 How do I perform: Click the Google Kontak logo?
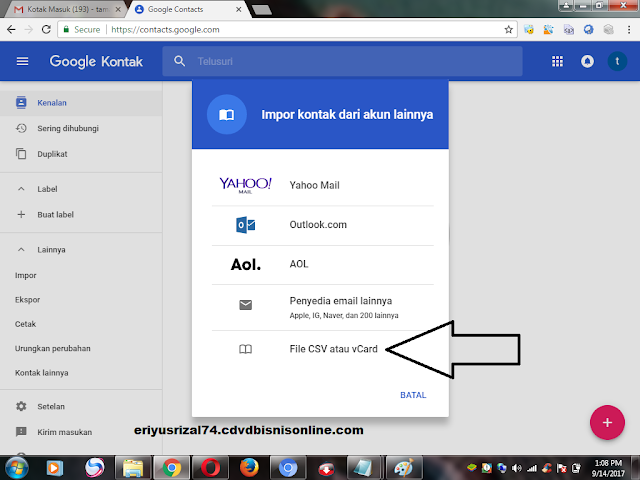point(96,61)
